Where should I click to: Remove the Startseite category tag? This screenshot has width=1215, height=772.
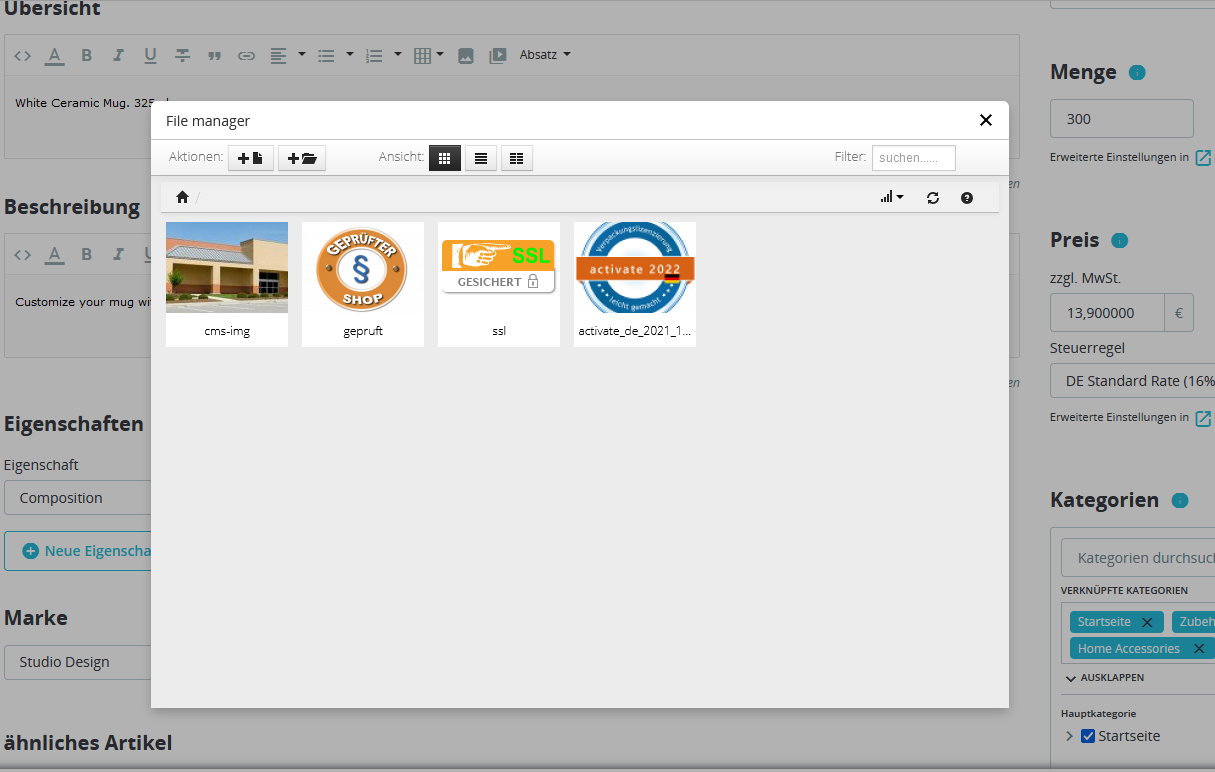click(1147, 622)
